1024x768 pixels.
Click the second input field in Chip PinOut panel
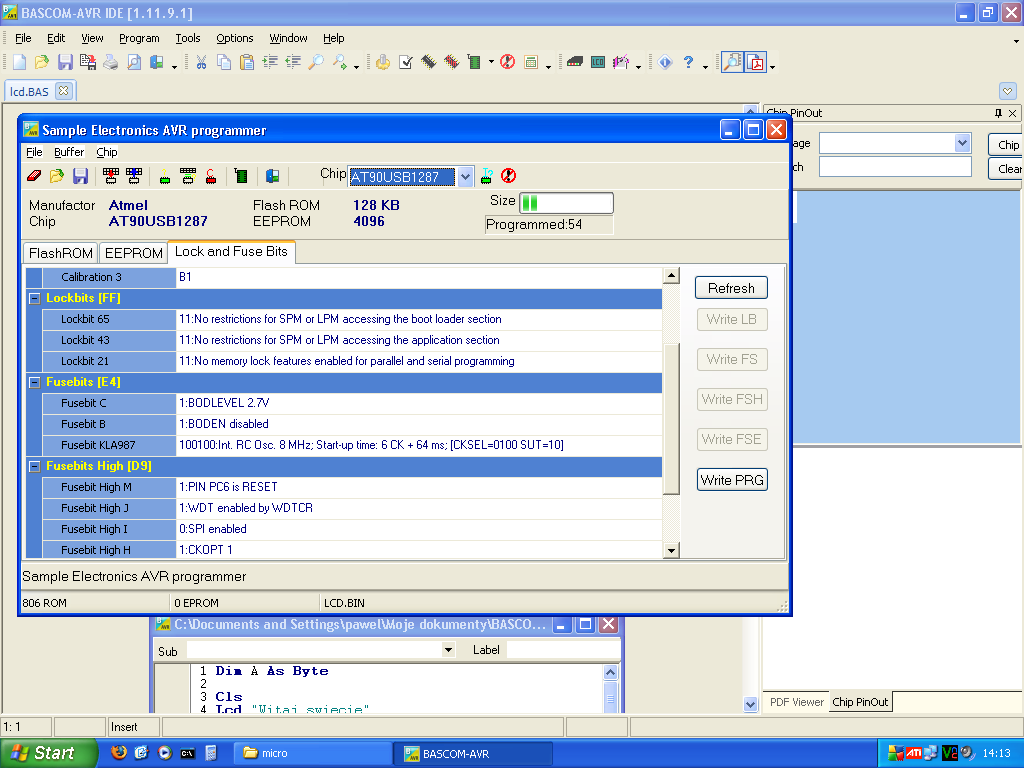895,167
